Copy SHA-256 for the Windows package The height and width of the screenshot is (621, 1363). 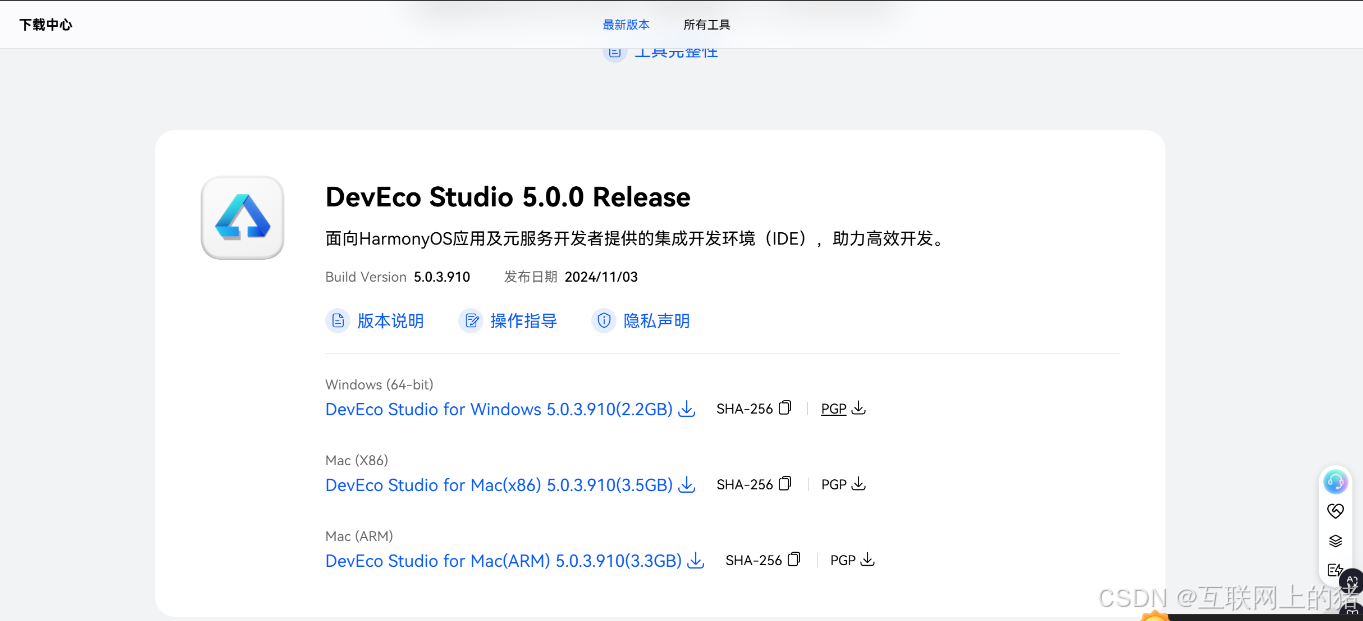[x=785, y=408]
